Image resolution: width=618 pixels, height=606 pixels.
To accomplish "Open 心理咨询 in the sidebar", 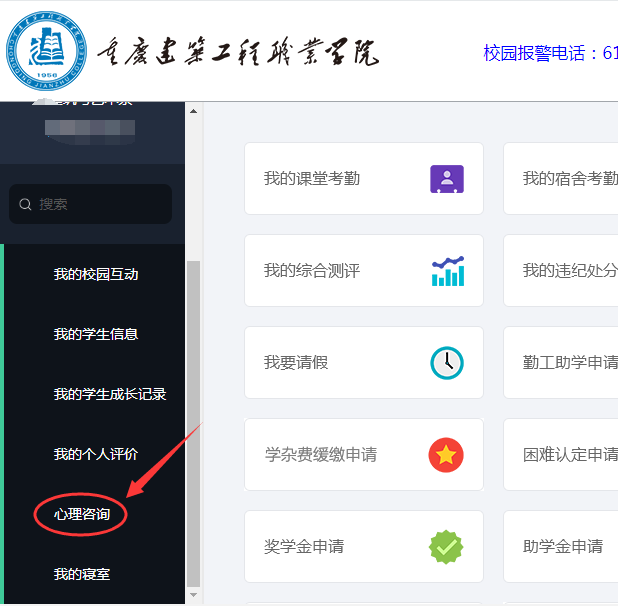I will point(82,514).
